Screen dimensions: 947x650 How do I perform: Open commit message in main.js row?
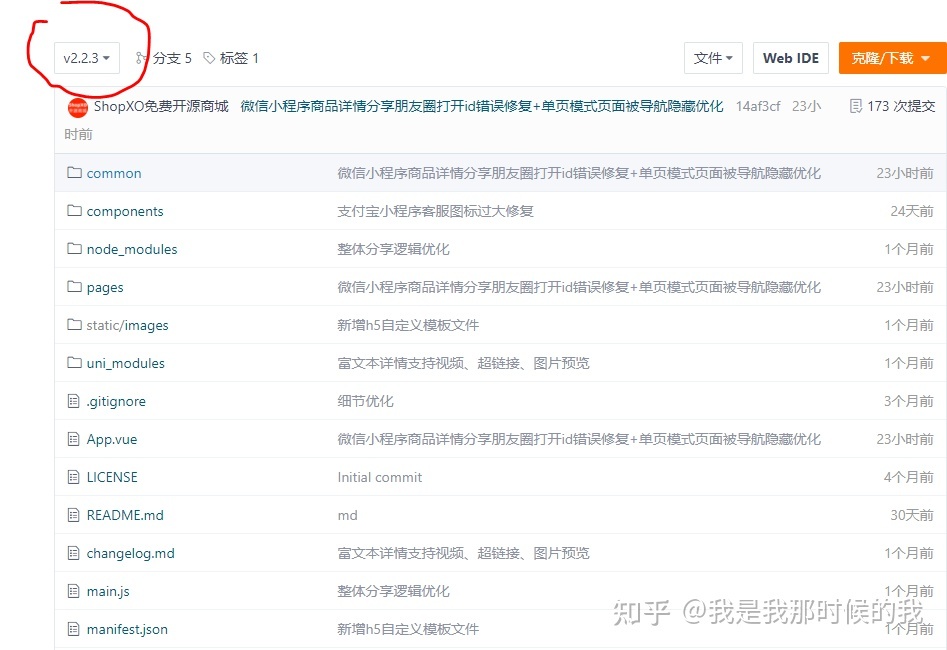tap(393, 592)
